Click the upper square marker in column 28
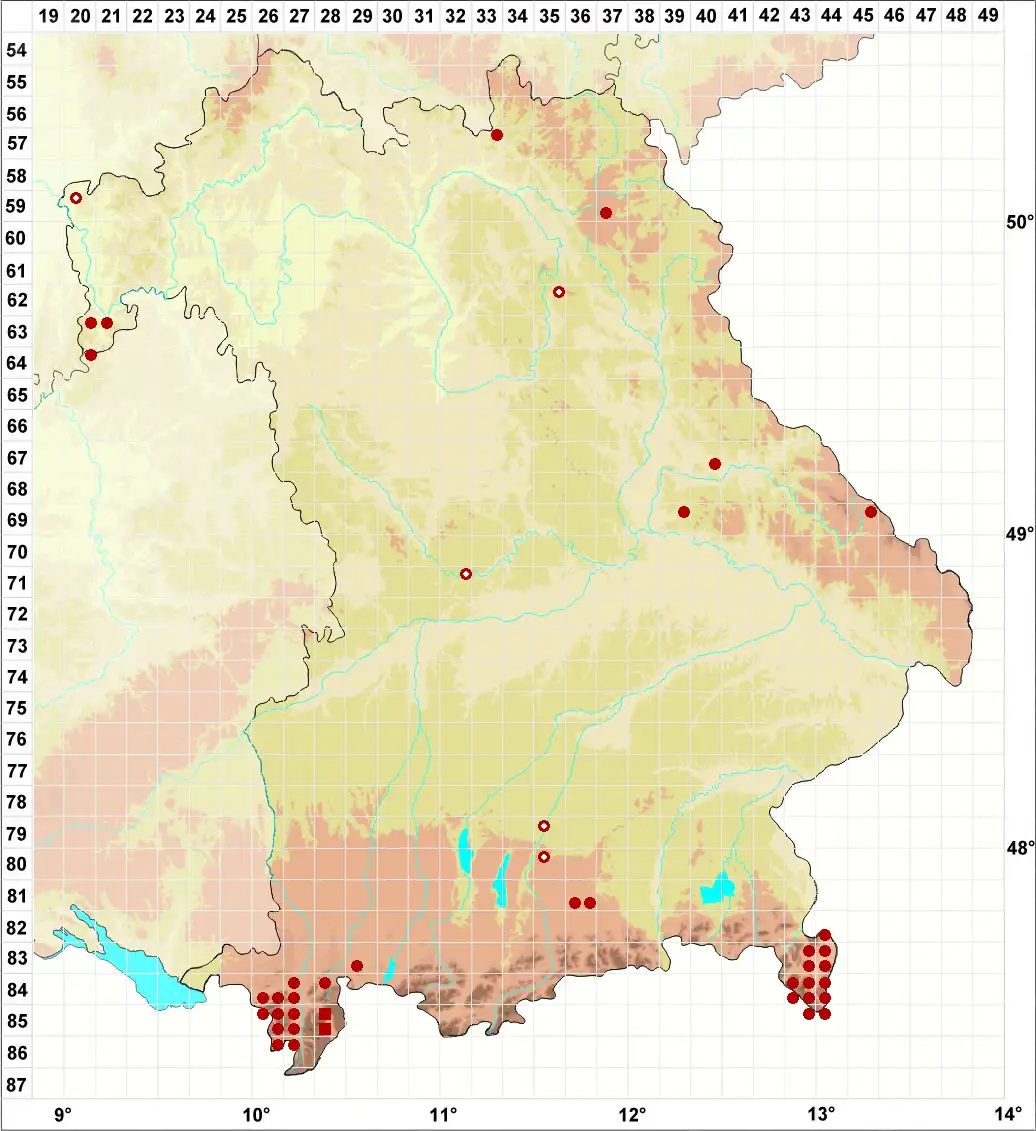The height and width of the screenshot is (1131, 1036). tap(325, 1014)
